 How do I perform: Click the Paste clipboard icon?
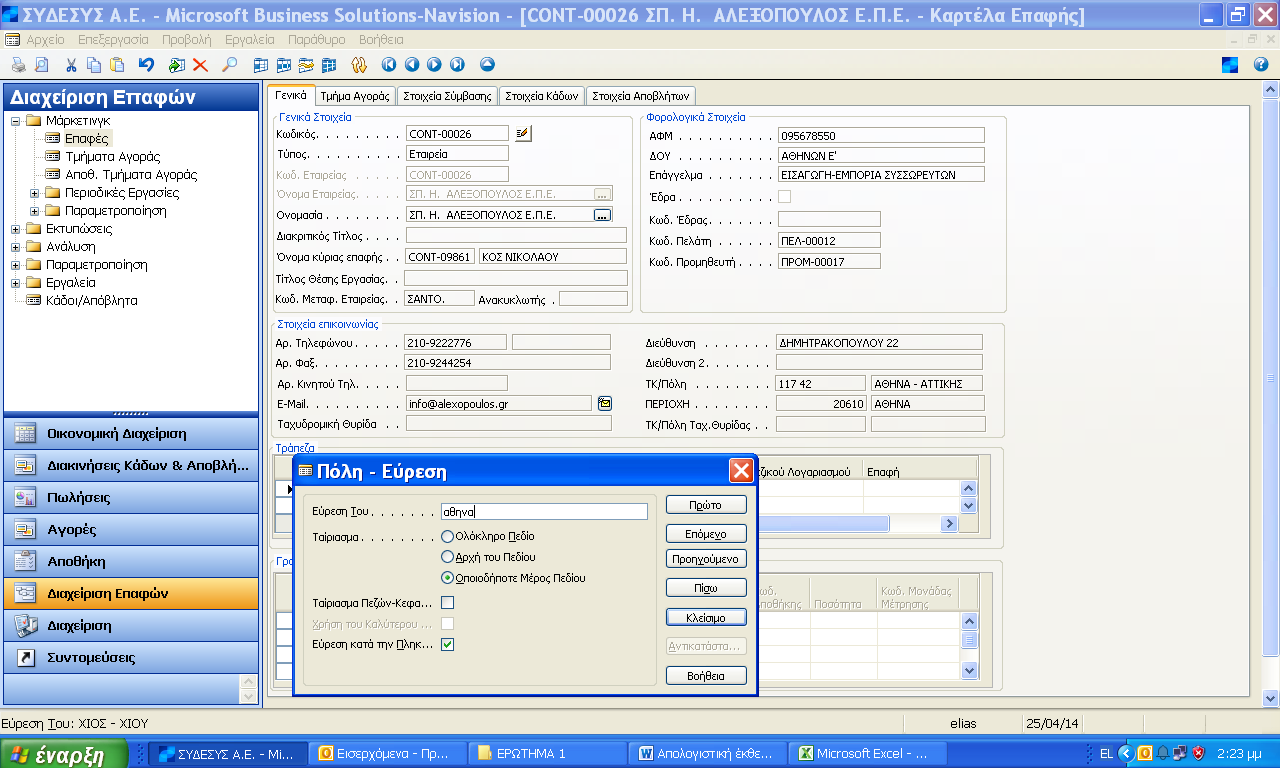coord(117,65)
